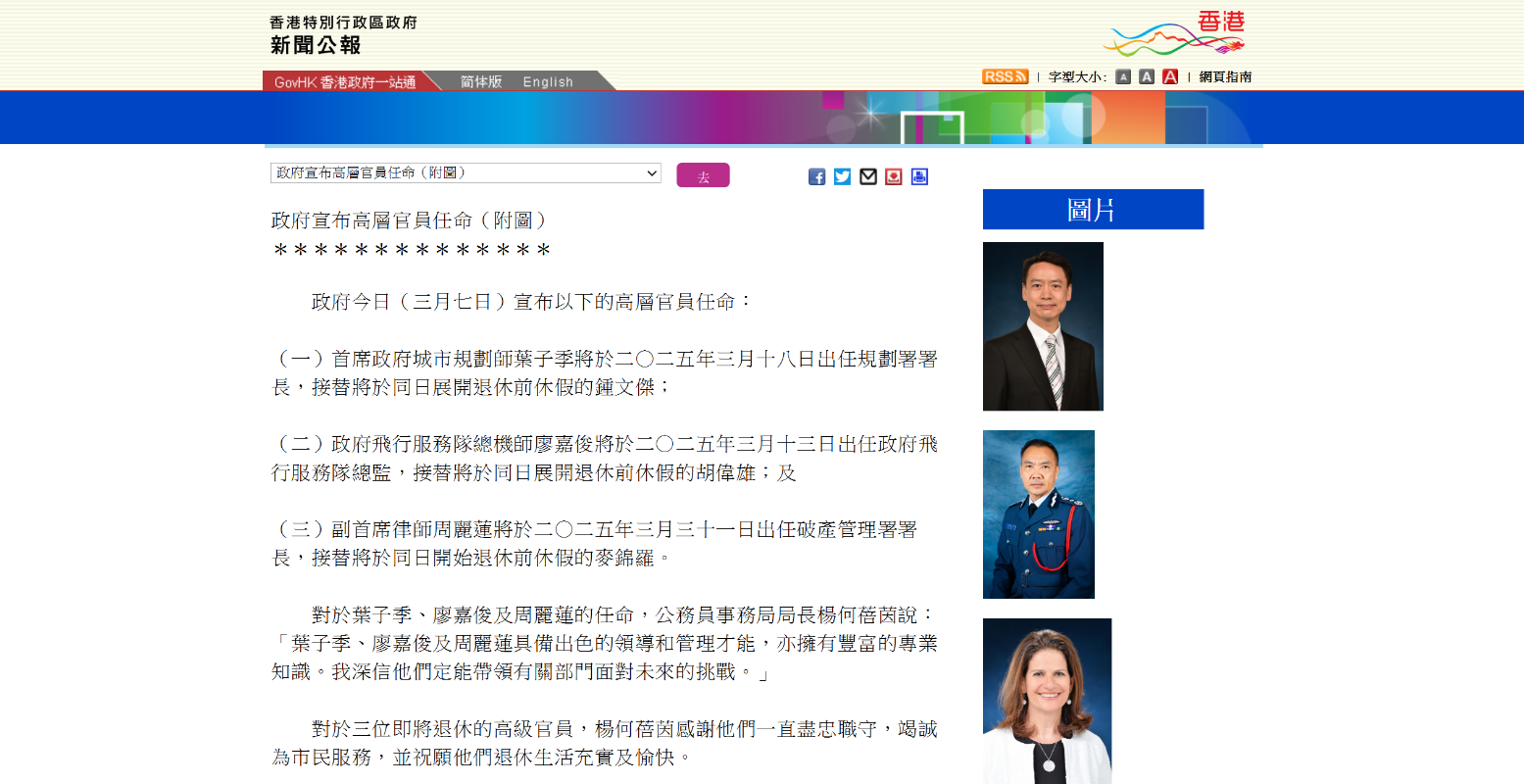This screenshot has width=1524, height=784.
Task: Click the Hong Kong dragon brand logo
Action: [x=1174, y=34]
